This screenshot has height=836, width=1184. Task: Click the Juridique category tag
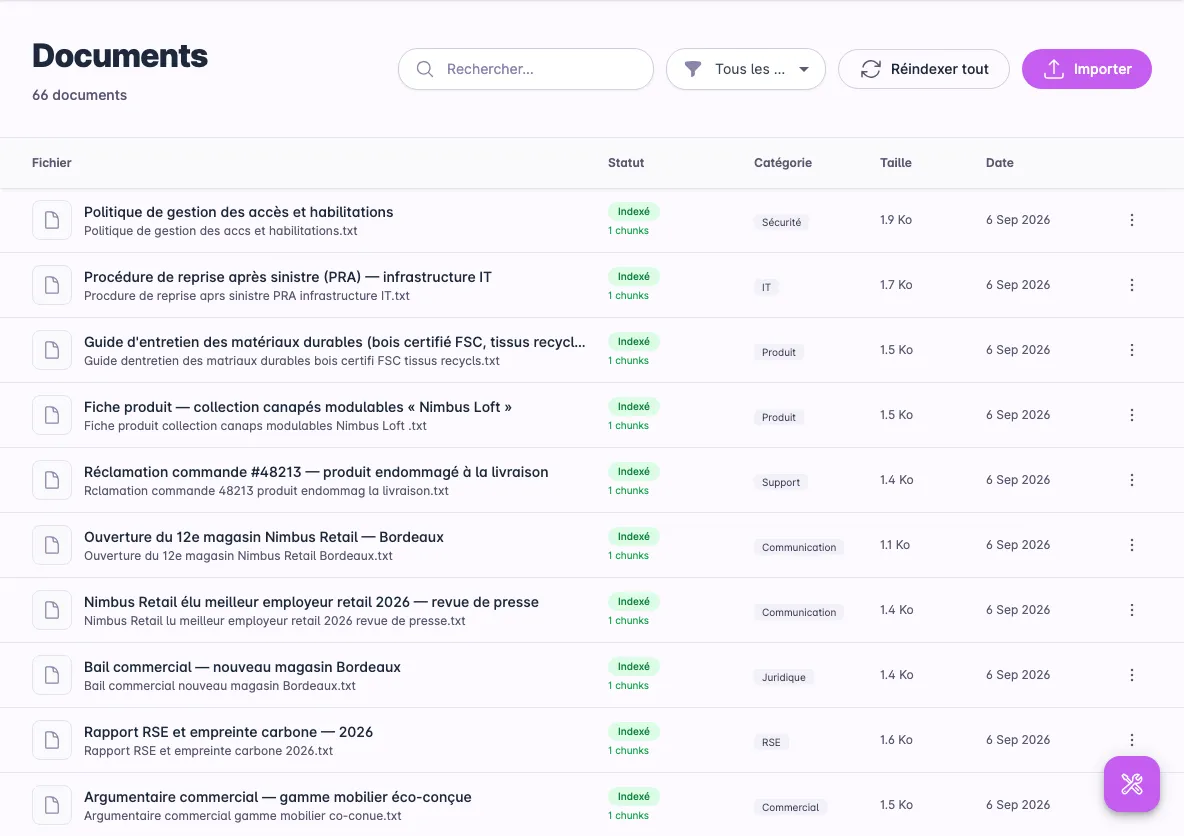[783, 677]
